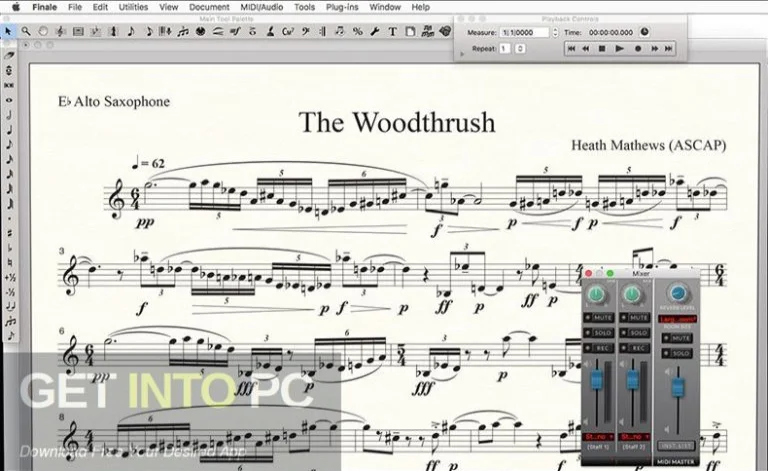
Task: Mute Staff 1 in the Mixer
Action: coord(602,318)
